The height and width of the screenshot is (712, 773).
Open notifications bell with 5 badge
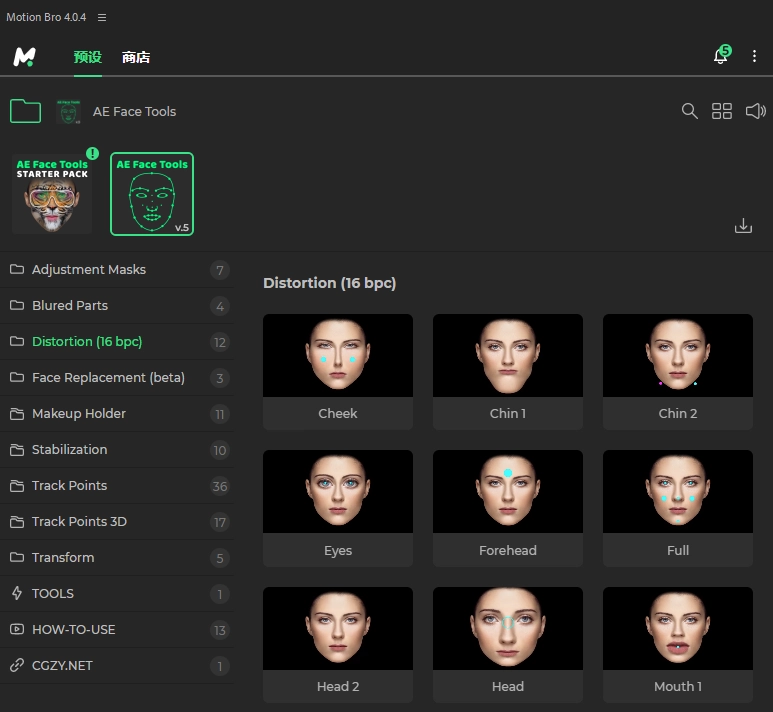click(x=722, y=55)
